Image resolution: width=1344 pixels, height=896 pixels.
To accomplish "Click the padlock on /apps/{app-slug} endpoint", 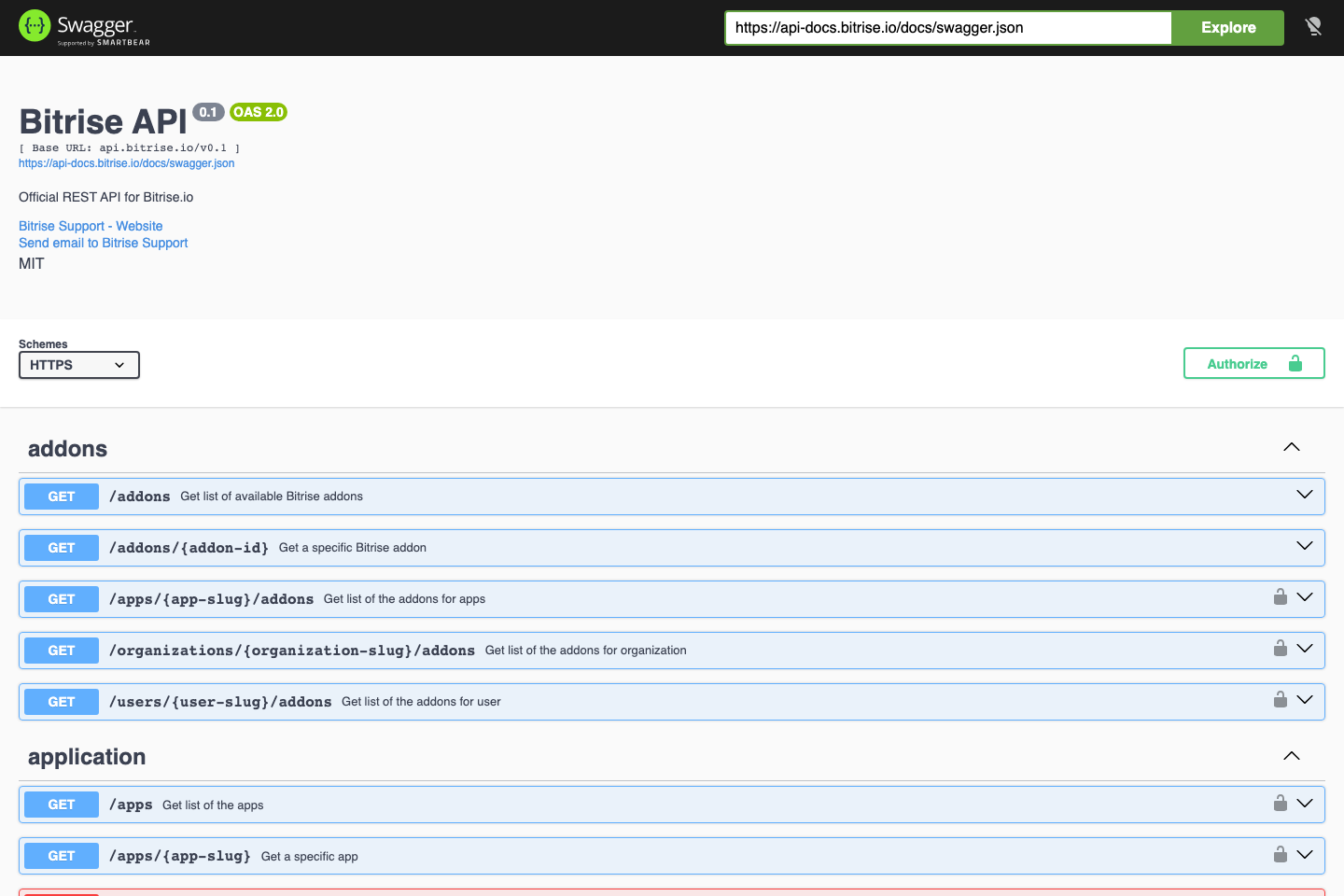I will [1280, 852].
